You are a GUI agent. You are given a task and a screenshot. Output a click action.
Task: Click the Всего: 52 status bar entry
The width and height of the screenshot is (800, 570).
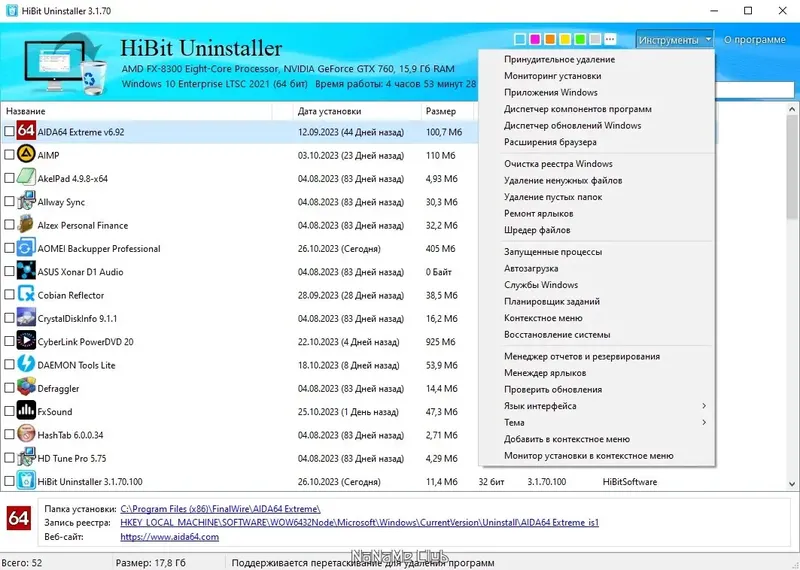(24, 563)
